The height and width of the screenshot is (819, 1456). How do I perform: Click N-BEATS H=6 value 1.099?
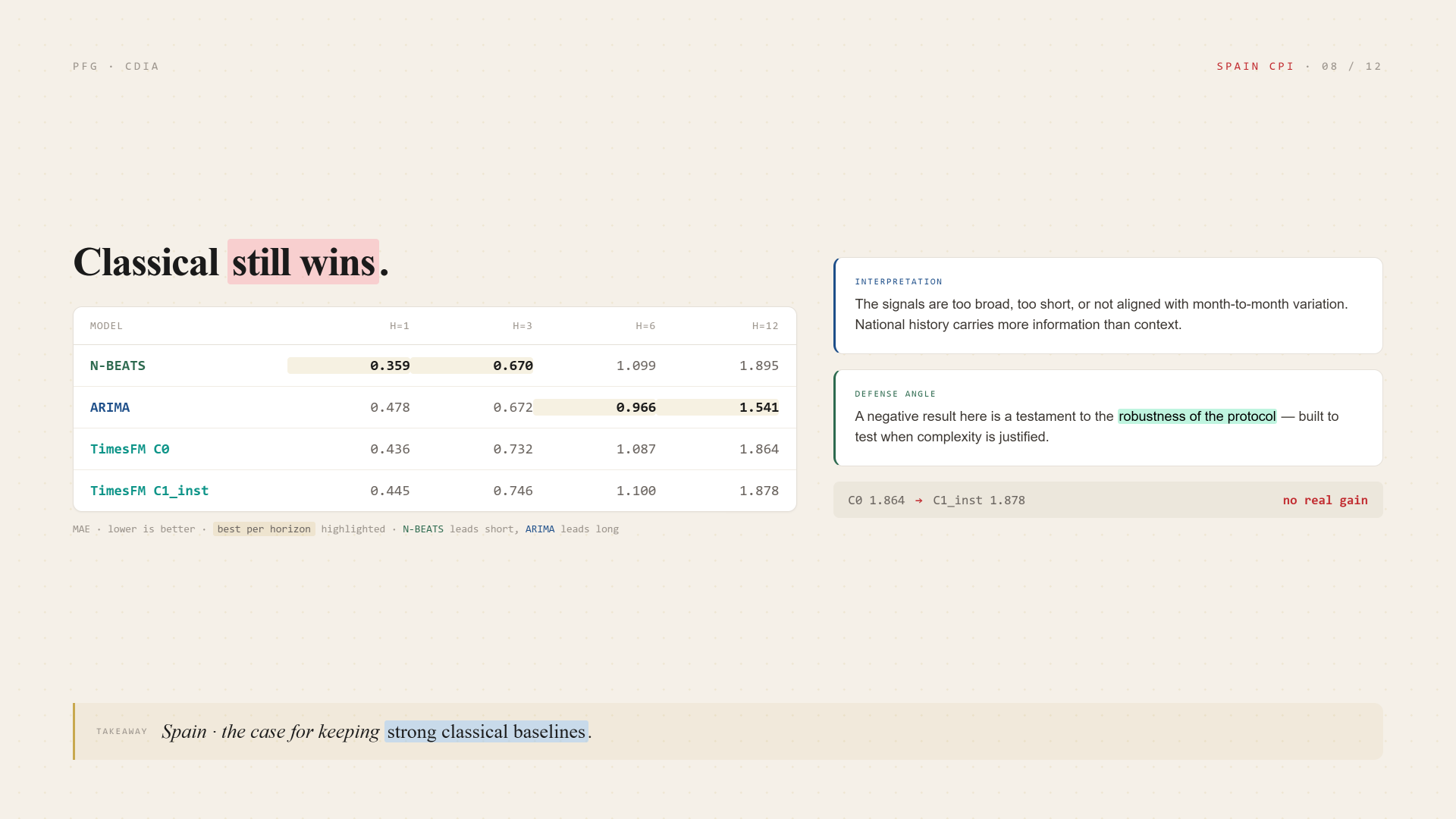click(x=635, y=366)
